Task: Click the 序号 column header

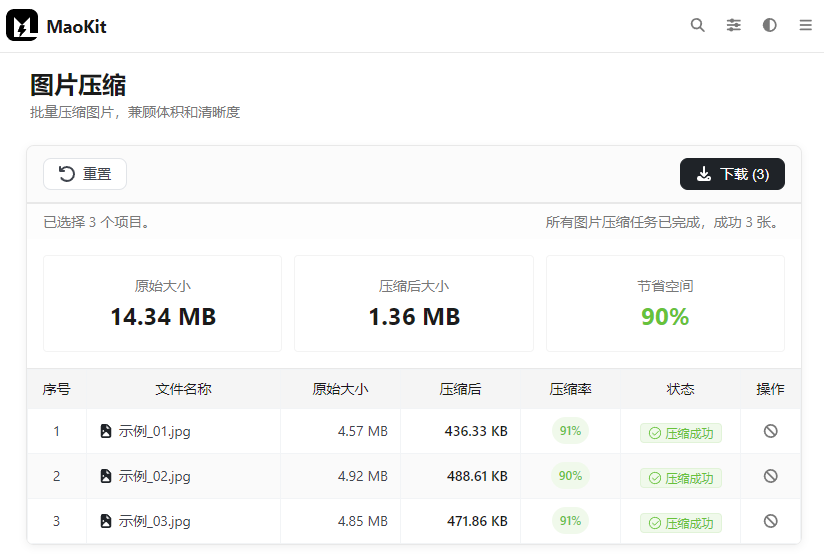Action: [56, 389]
